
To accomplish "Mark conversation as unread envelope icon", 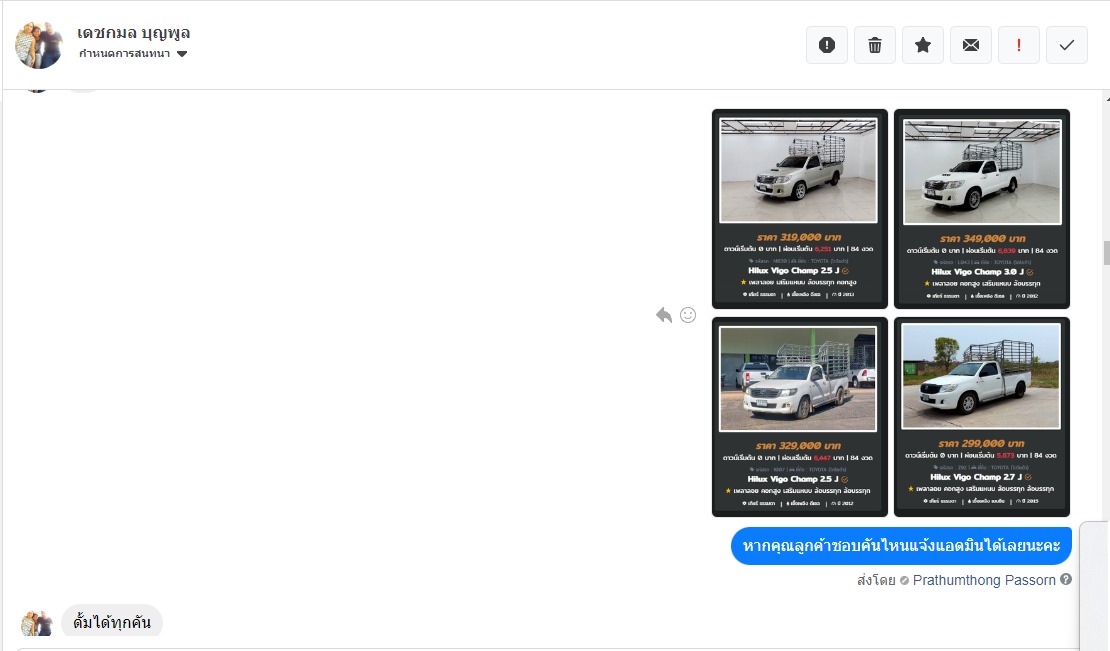I will click(x=971, y=45).
